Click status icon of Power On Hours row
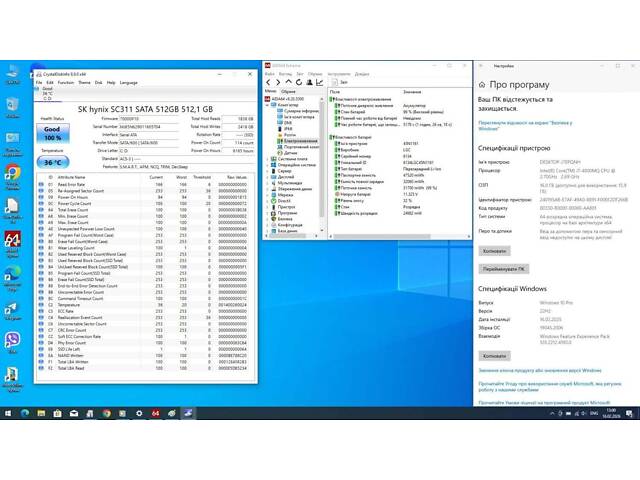640x480 pixels. tap(41, 197)
